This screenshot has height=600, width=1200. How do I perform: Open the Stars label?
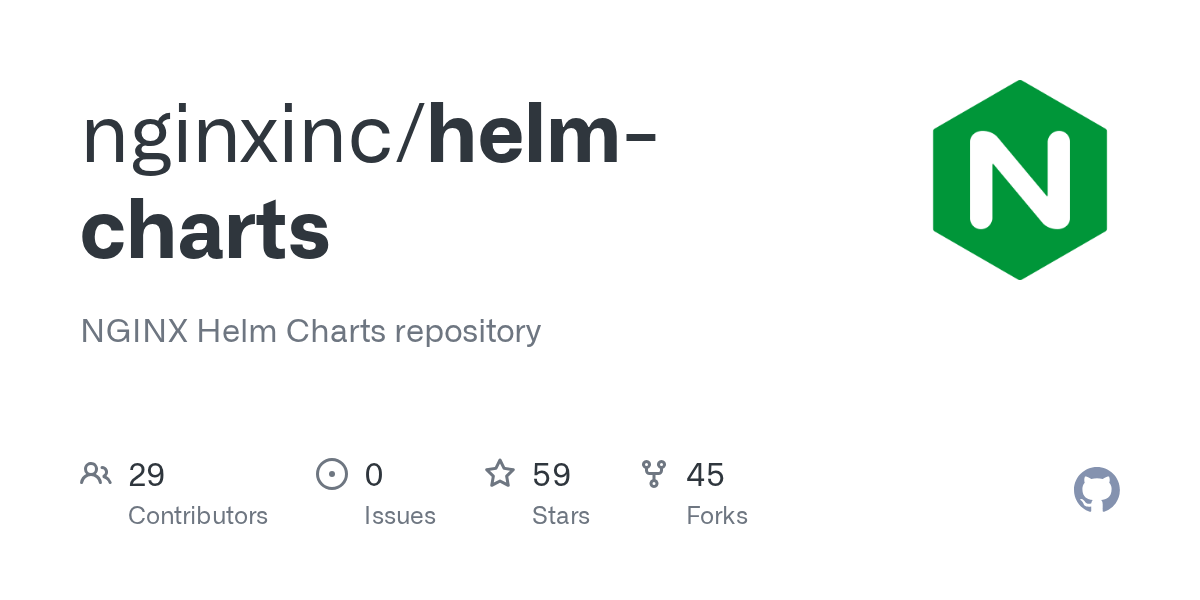561,516
